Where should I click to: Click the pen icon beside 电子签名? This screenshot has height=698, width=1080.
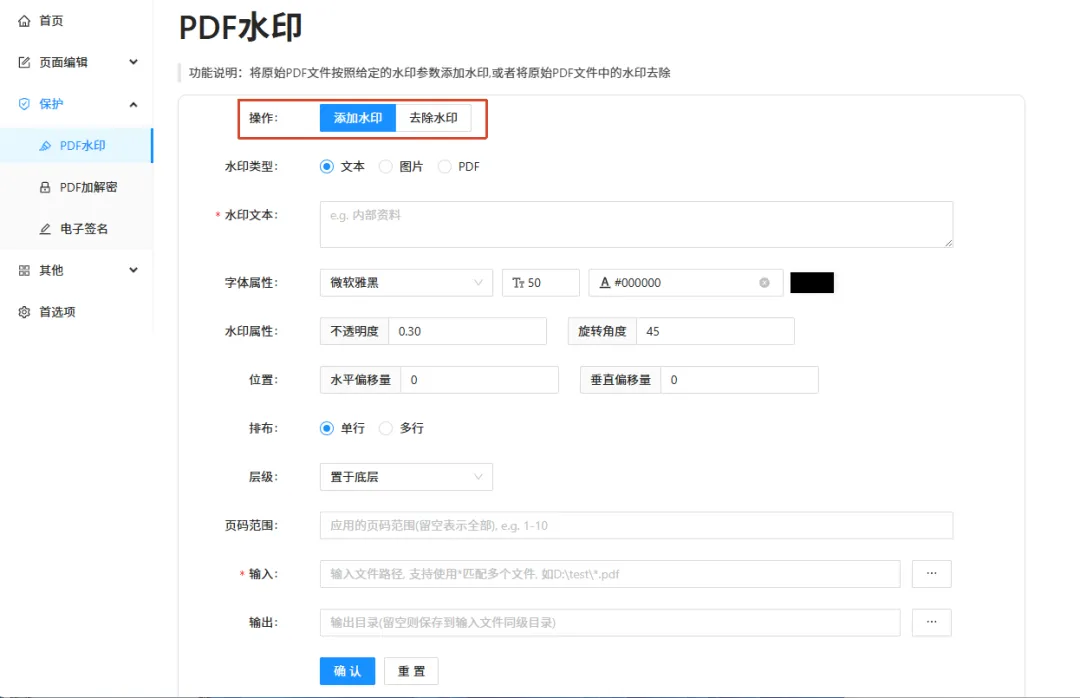point(45,229)
